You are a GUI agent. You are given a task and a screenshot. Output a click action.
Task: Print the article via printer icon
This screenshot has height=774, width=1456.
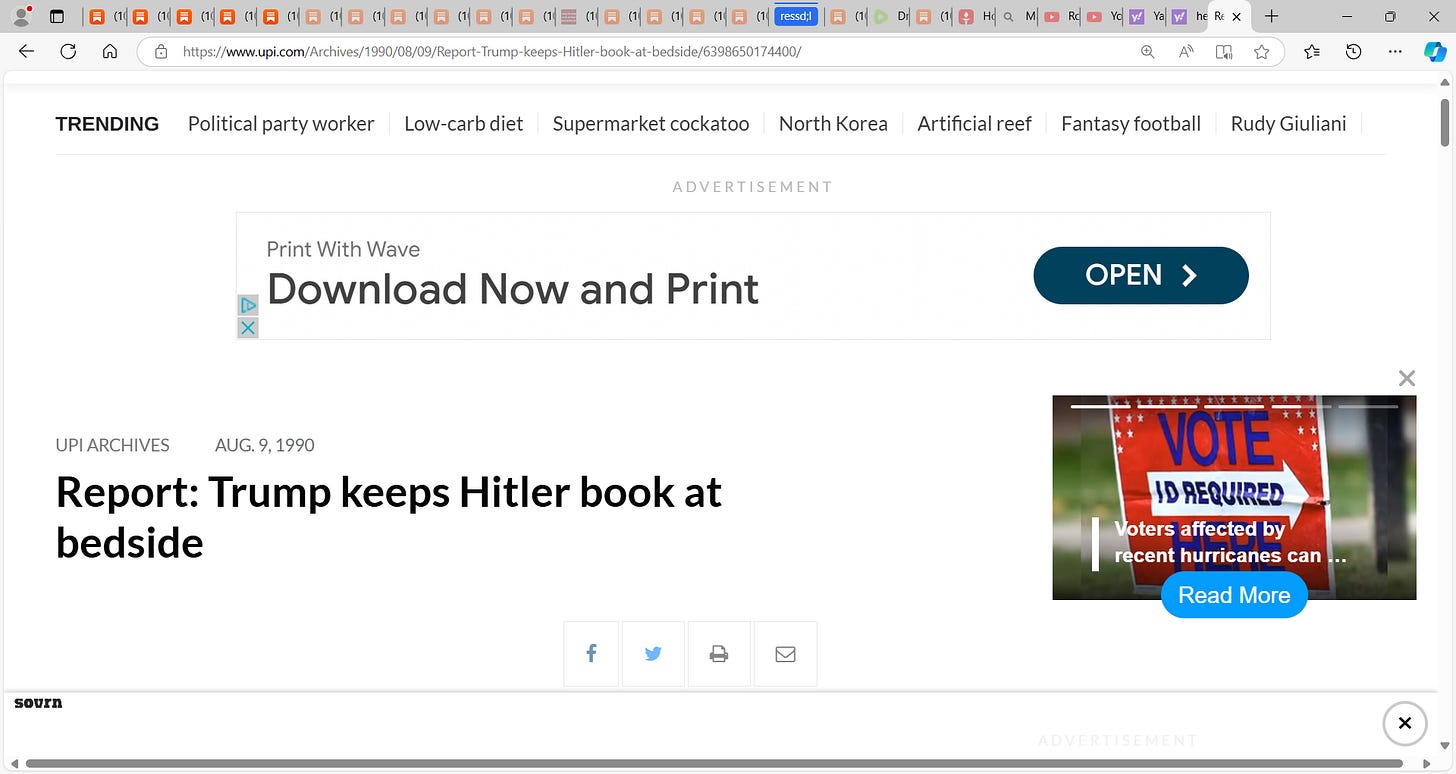click(718, 654)
